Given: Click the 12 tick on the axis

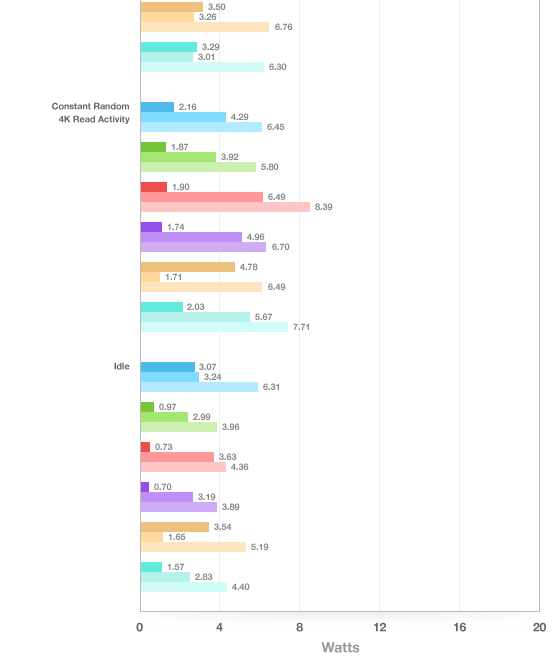Looking at the screenshot, I should (380, 627).
